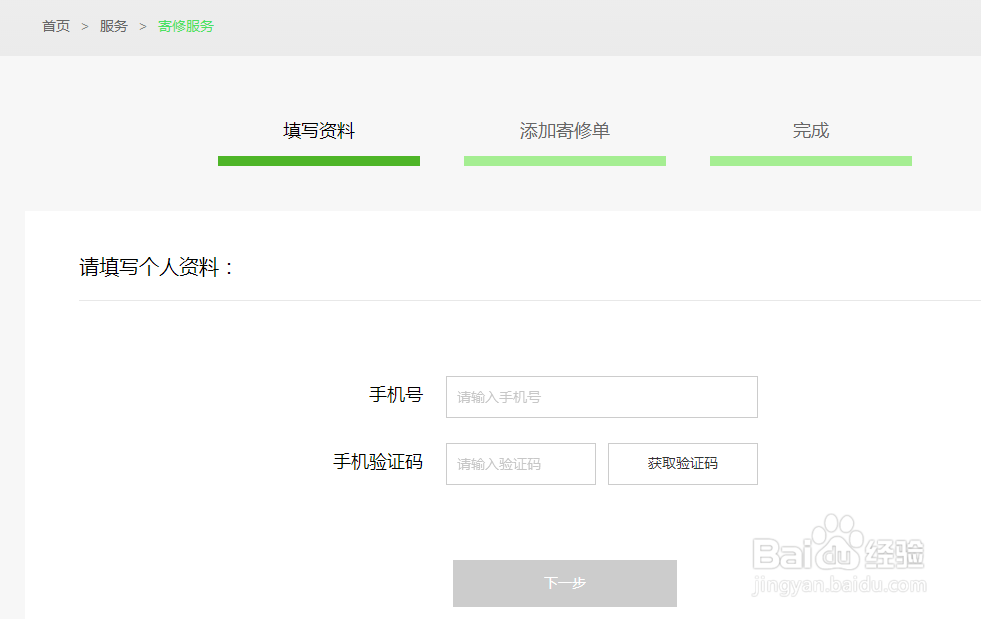Select the 完成 step label
Viewport: 981px width, 619px height.
pos(810,130)
